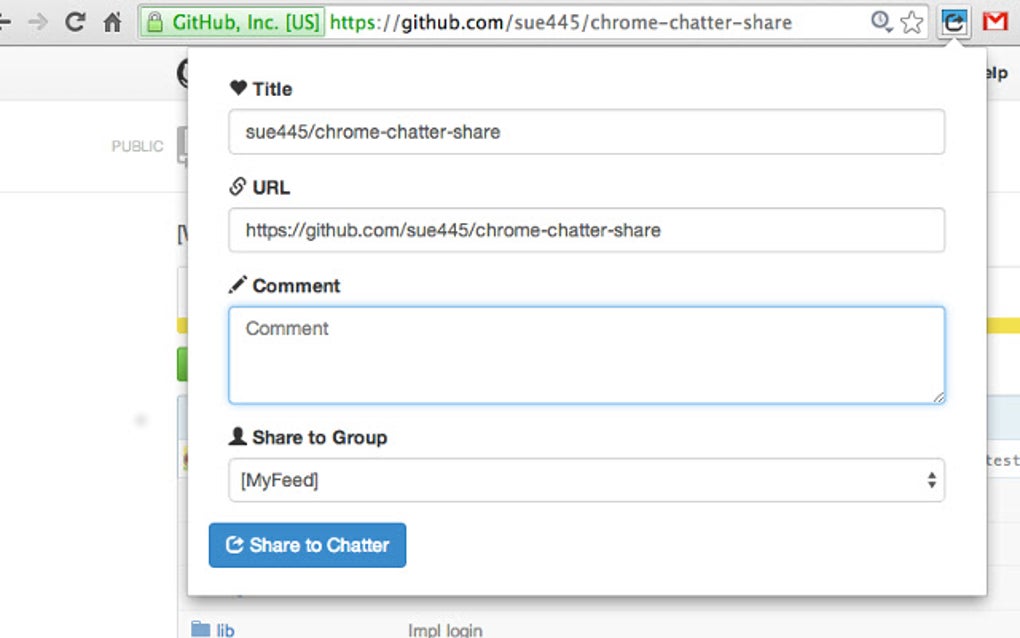This screenshot has height=638, width=1020.
Task: Open the lib folder link
Action: pos(222,629)
